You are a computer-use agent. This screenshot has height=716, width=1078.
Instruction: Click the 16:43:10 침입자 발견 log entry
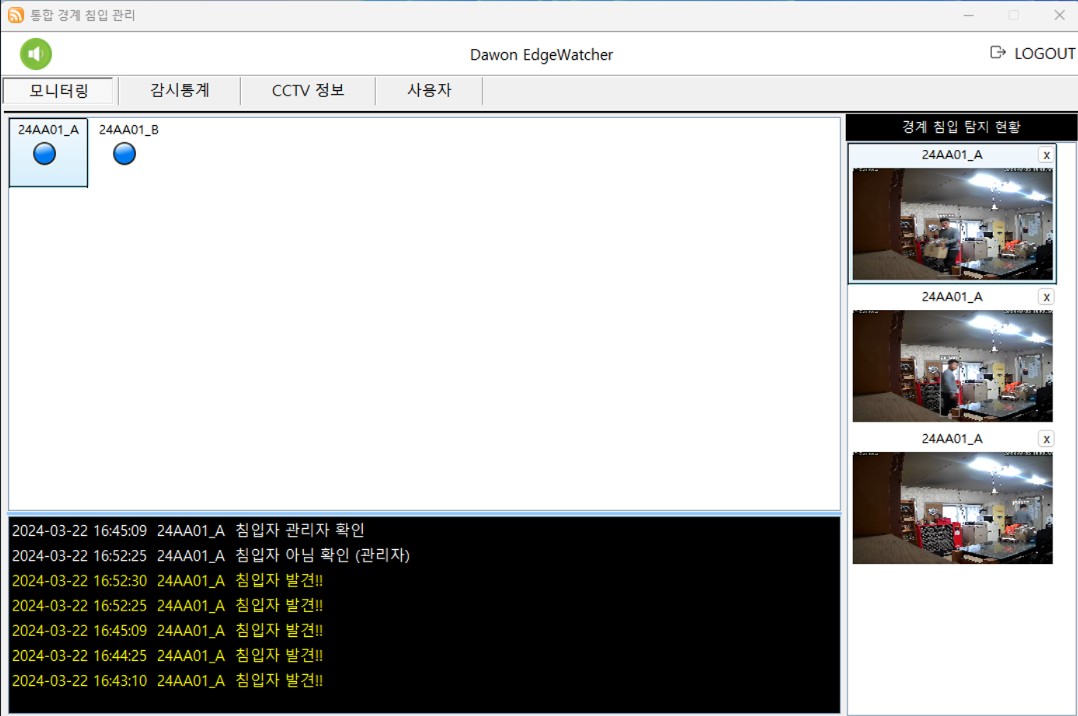point(168,680)
